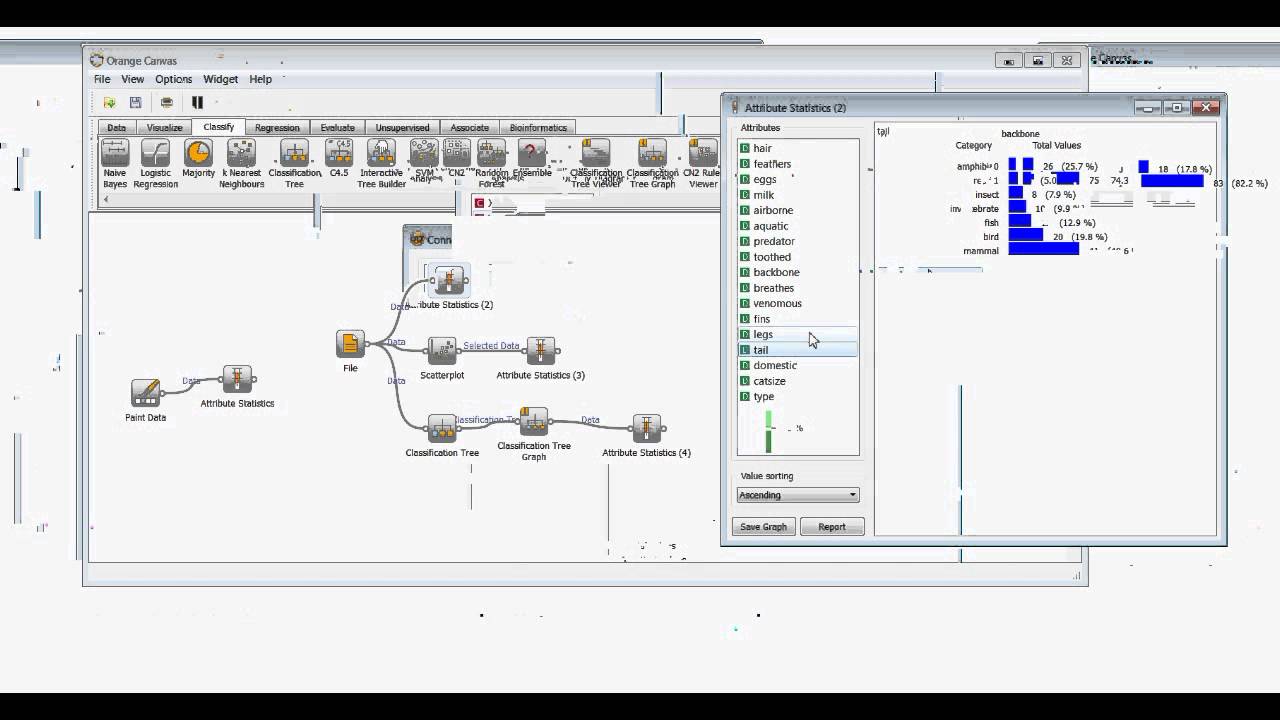Screen dimensions: 1280x720
Task: Select the fins attribute
Action: click(797, 319)
